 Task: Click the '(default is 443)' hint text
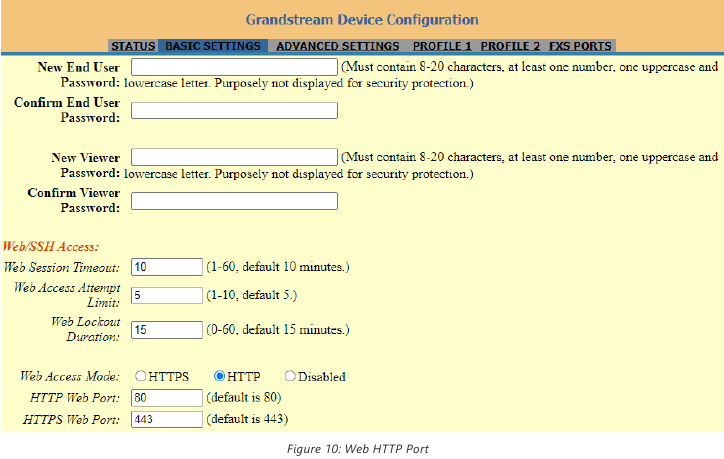(247, 419)
